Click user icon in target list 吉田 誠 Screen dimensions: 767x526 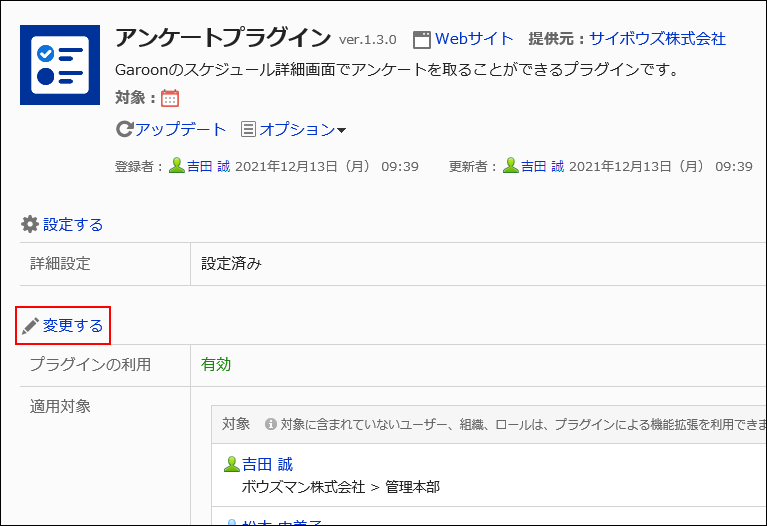pyautogui.click(x=231, y=464)
